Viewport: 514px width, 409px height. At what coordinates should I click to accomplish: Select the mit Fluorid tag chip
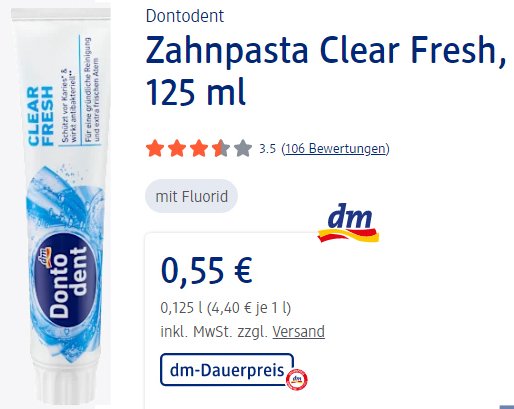[x=192, y=196]
